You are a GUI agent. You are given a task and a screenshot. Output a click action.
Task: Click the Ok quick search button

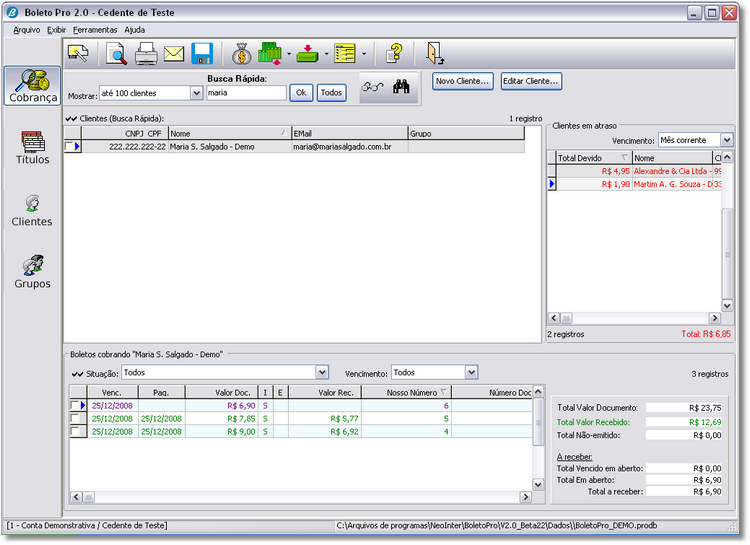point(301,93)
